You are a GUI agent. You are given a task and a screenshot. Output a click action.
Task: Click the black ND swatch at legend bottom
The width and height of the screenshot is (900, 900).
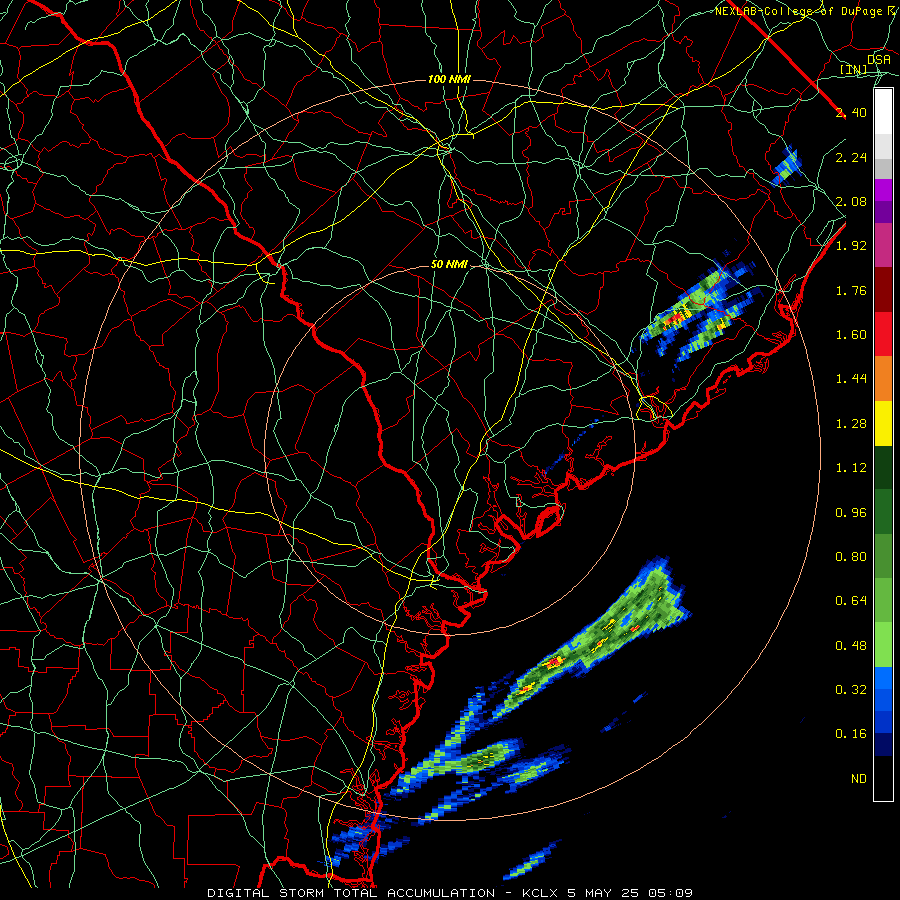(883, 778)
